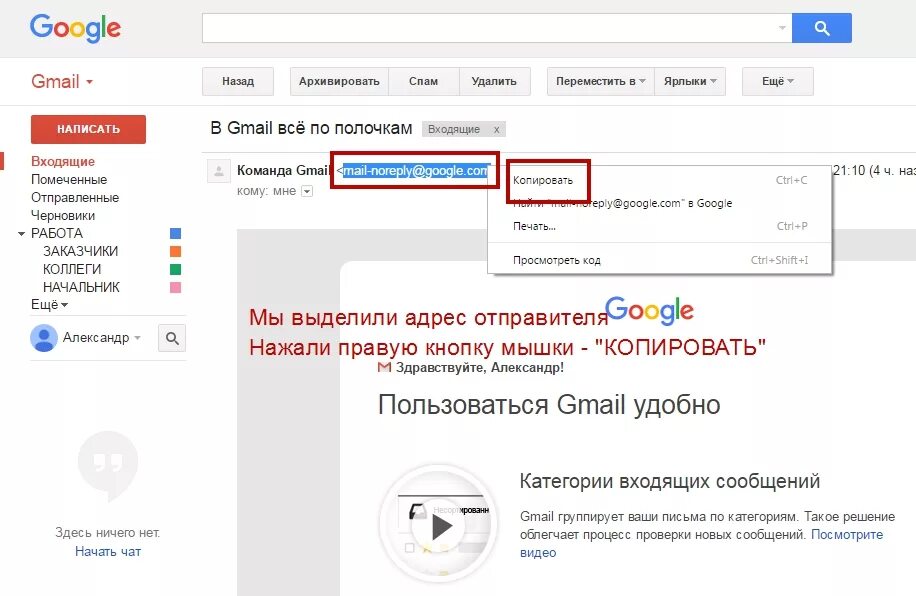Click the Hangouts quote bubble icon
This screenshot has width=916, height=596.
[108, 466]
